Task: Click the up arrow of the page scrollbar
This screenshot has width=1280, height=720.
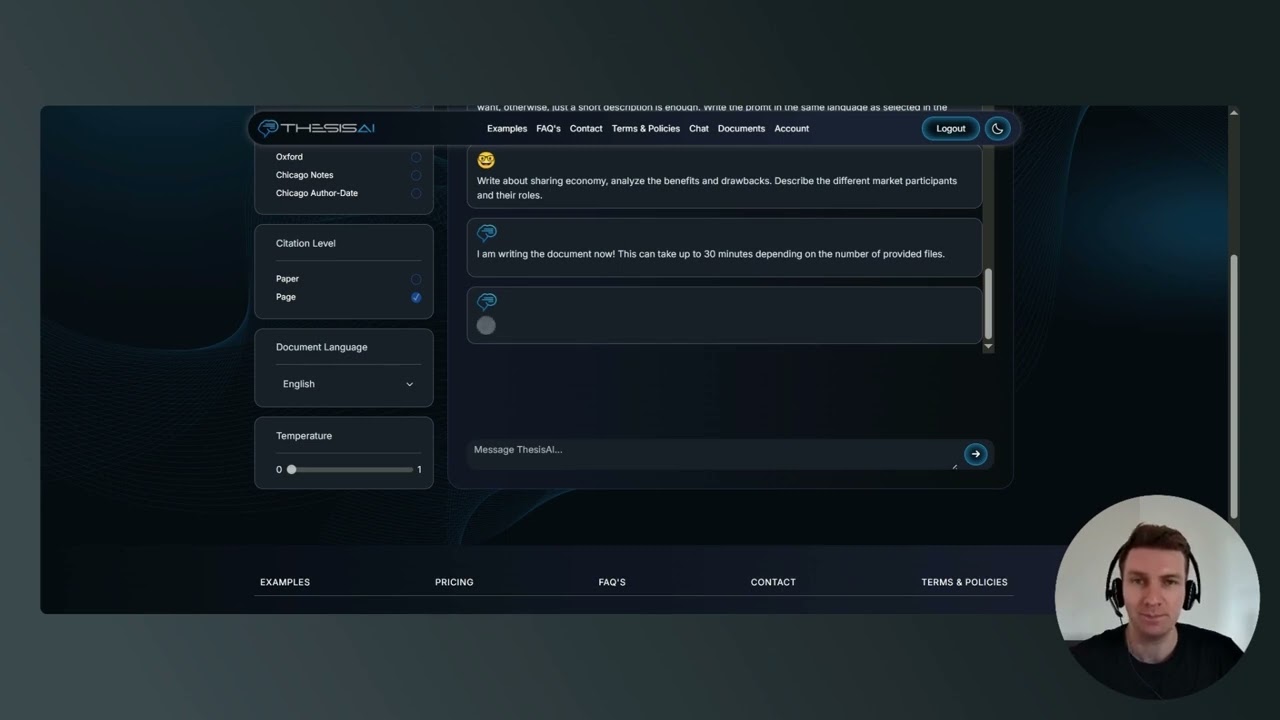Action: coord(1233,112)
